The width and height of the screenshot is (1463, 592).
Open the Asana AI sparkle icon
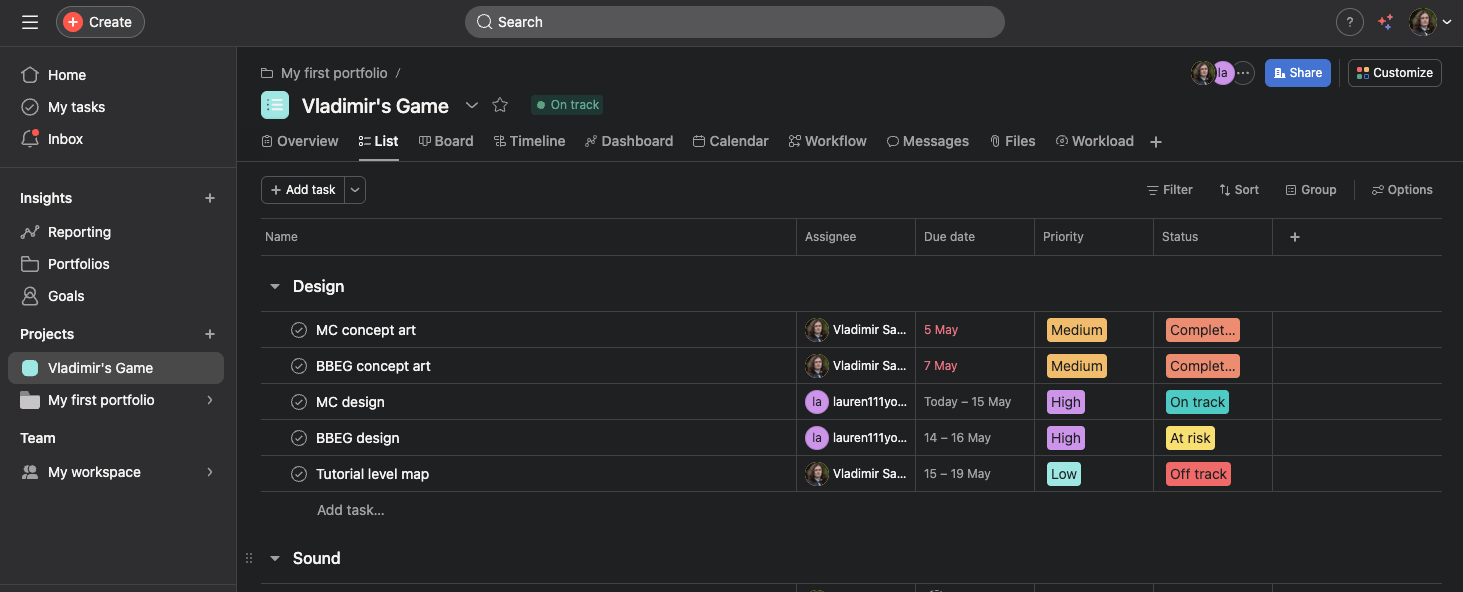coord(1385,22)
